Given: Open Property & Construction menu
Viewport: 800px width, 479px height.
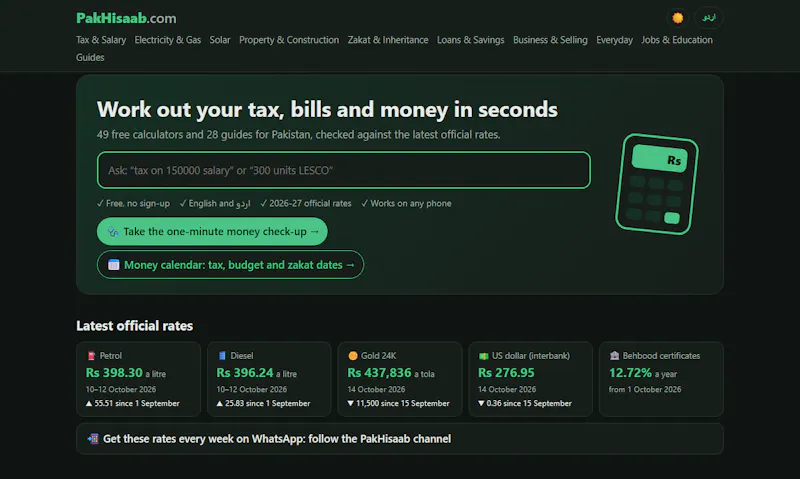Looking at the screenshot, I should tap(289, 40).
